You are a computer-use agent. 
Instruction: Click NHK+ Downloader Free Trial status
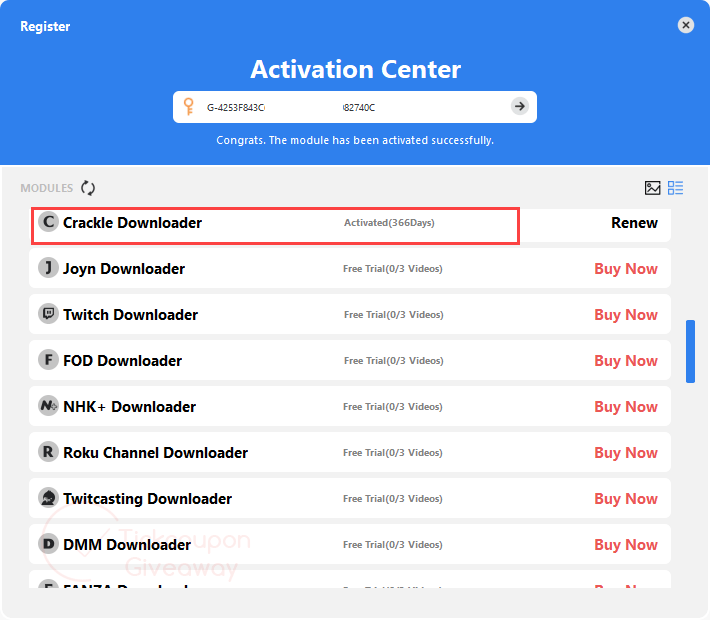pyautogui.click(x=393, y=407)
